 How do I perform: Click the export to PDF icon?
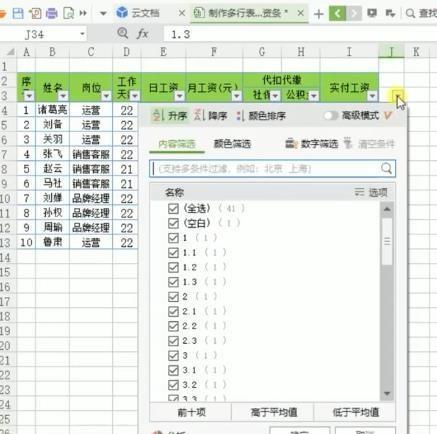coord(35,13)
